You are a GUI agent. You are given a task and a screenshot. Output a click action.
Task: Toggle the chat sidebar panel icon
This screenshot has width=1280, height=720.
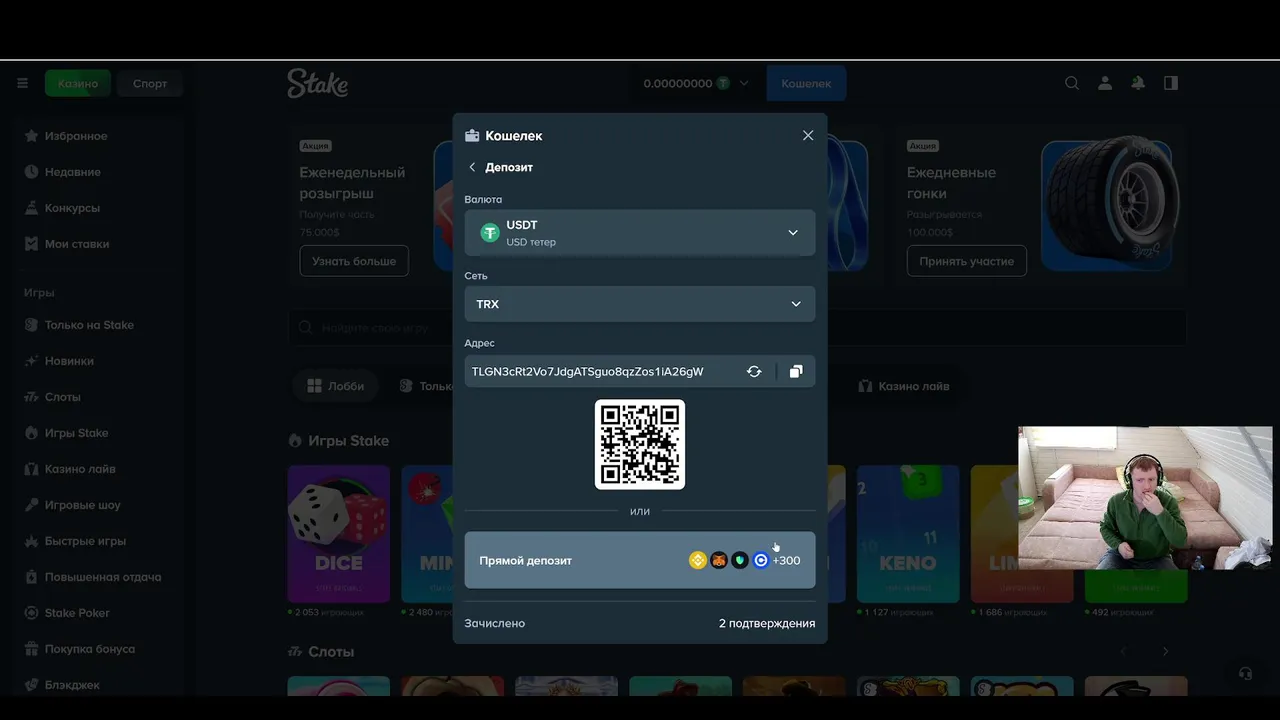1171,84
